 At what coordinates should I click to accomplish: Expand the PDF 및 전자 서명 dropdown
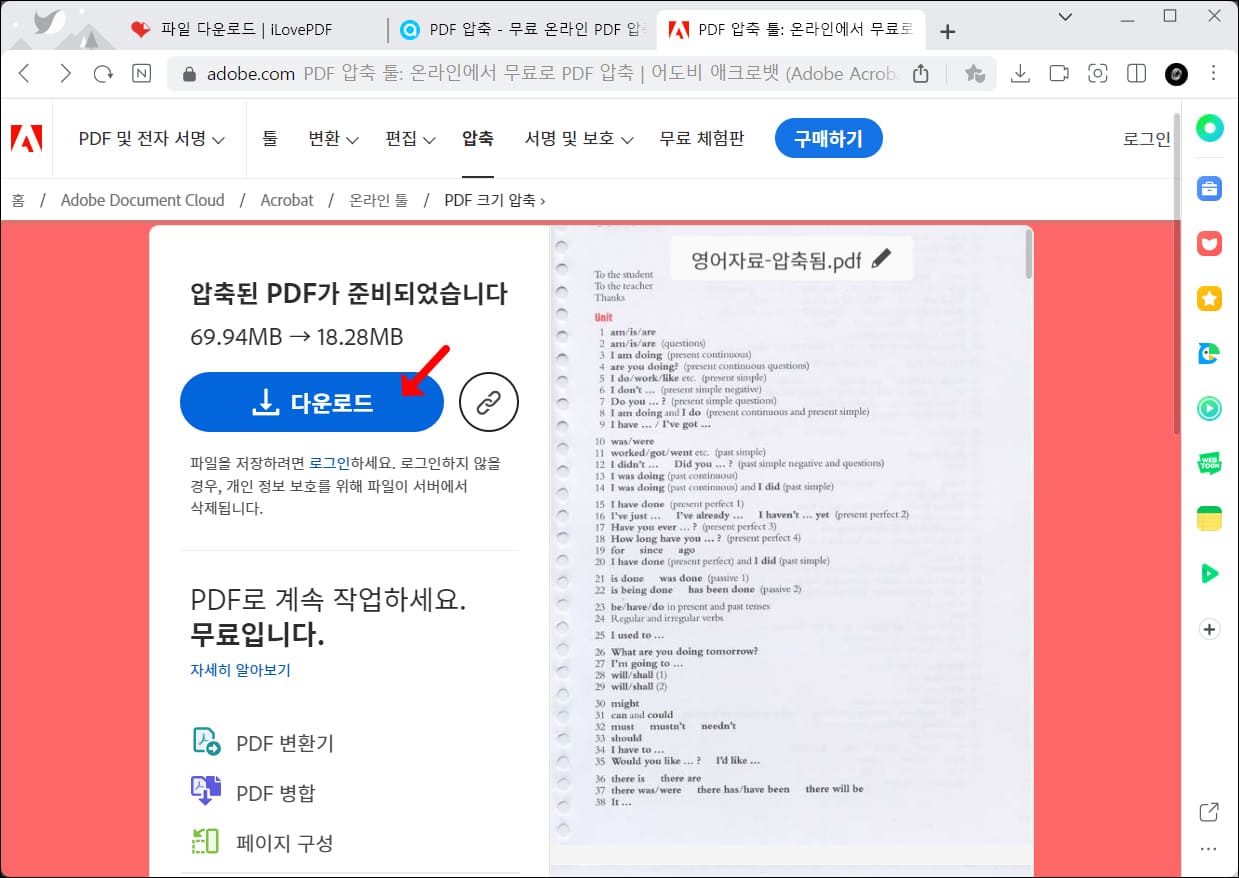[148, 139]
